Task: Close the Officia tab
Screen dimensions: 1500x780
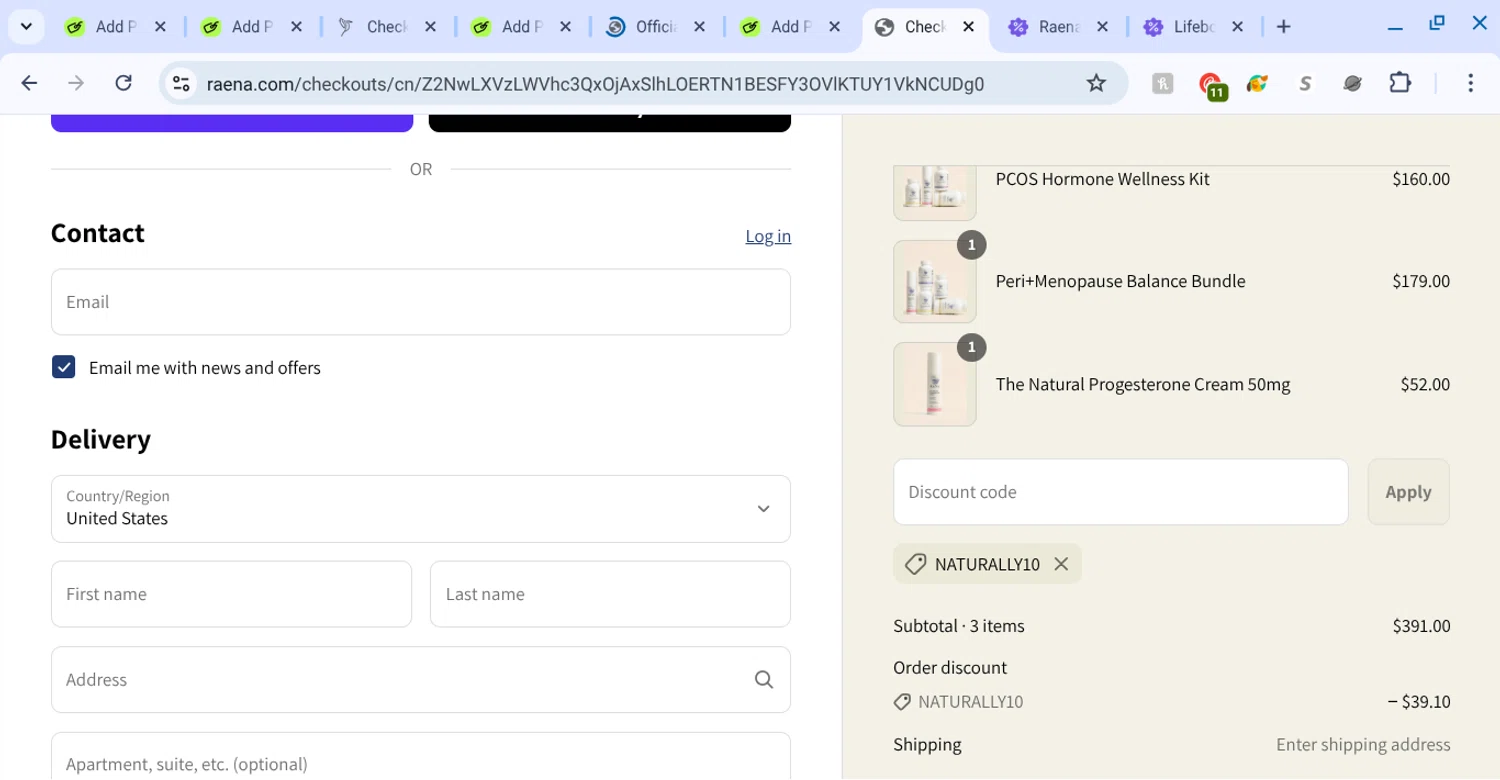Action: coord(699,27)
